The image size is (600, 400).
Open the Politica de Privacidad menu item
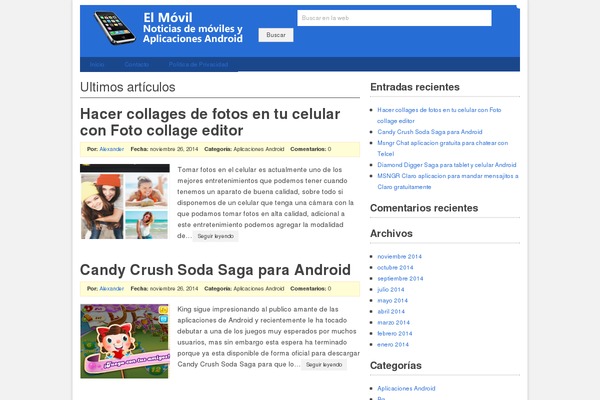tap(198, 64)
